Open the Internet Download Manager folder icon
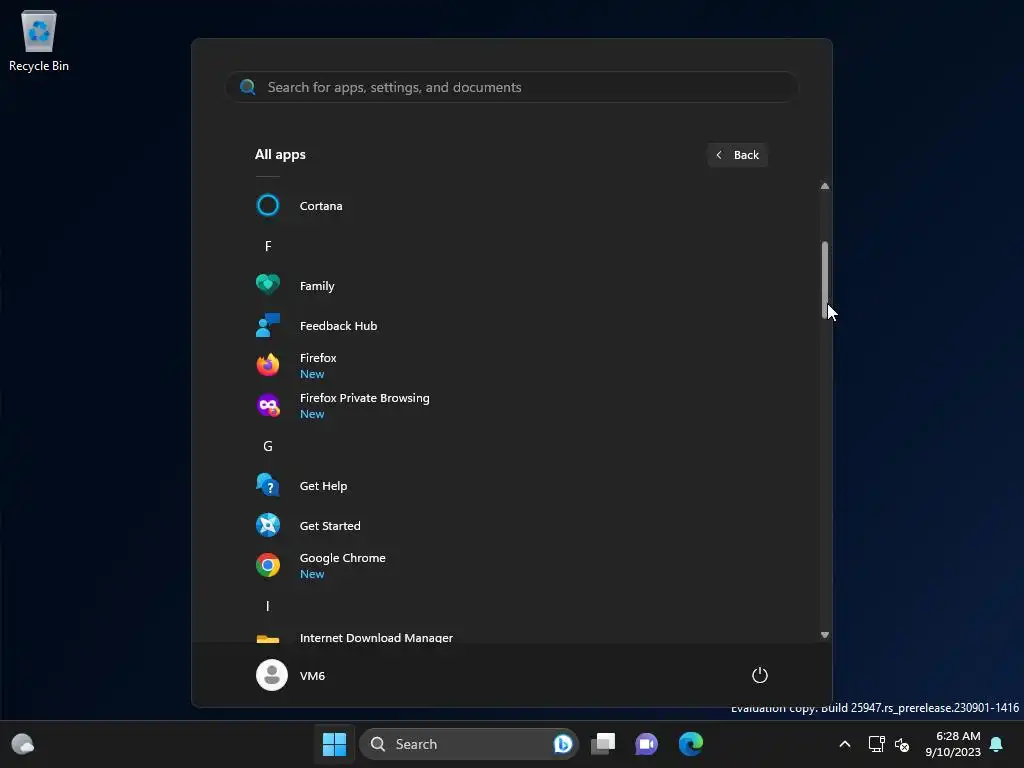This screenshot has width=1024, height=768. tap(268, 638)
